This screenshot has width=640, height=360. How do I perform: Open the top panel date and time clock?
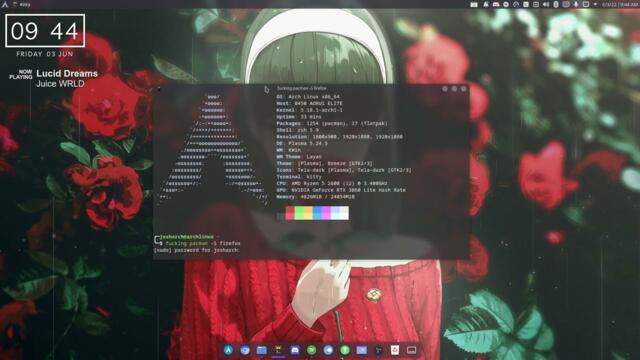620,4
